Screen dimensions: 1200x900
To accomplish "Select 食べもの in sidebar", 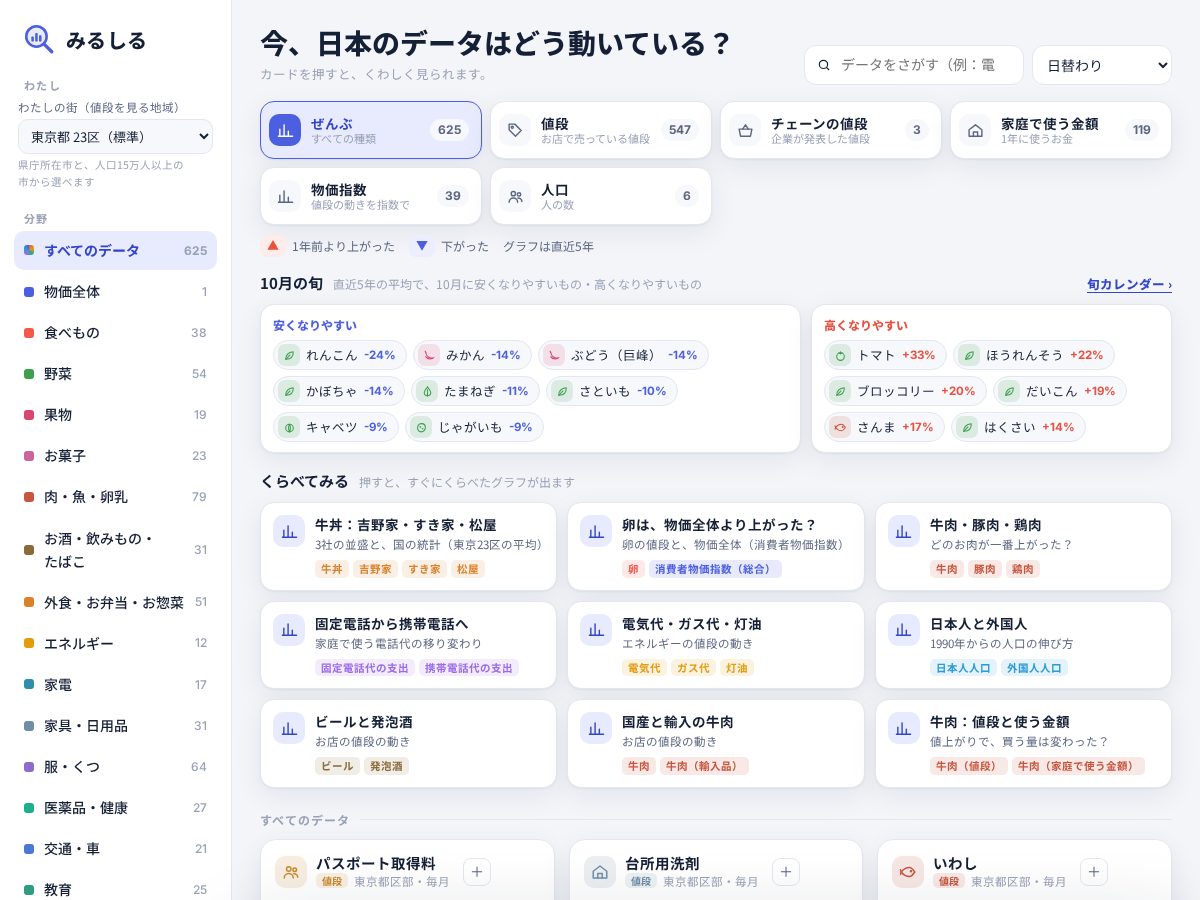I will point(115,332).
